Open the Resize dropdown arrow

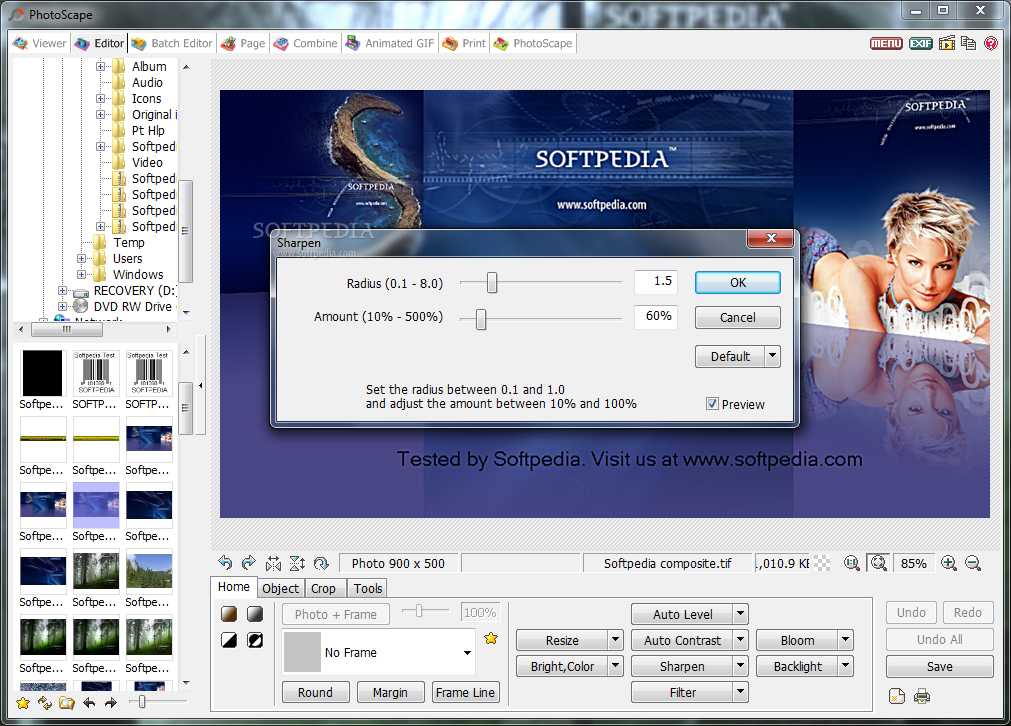pyautogui.click(x=616, y=640)
